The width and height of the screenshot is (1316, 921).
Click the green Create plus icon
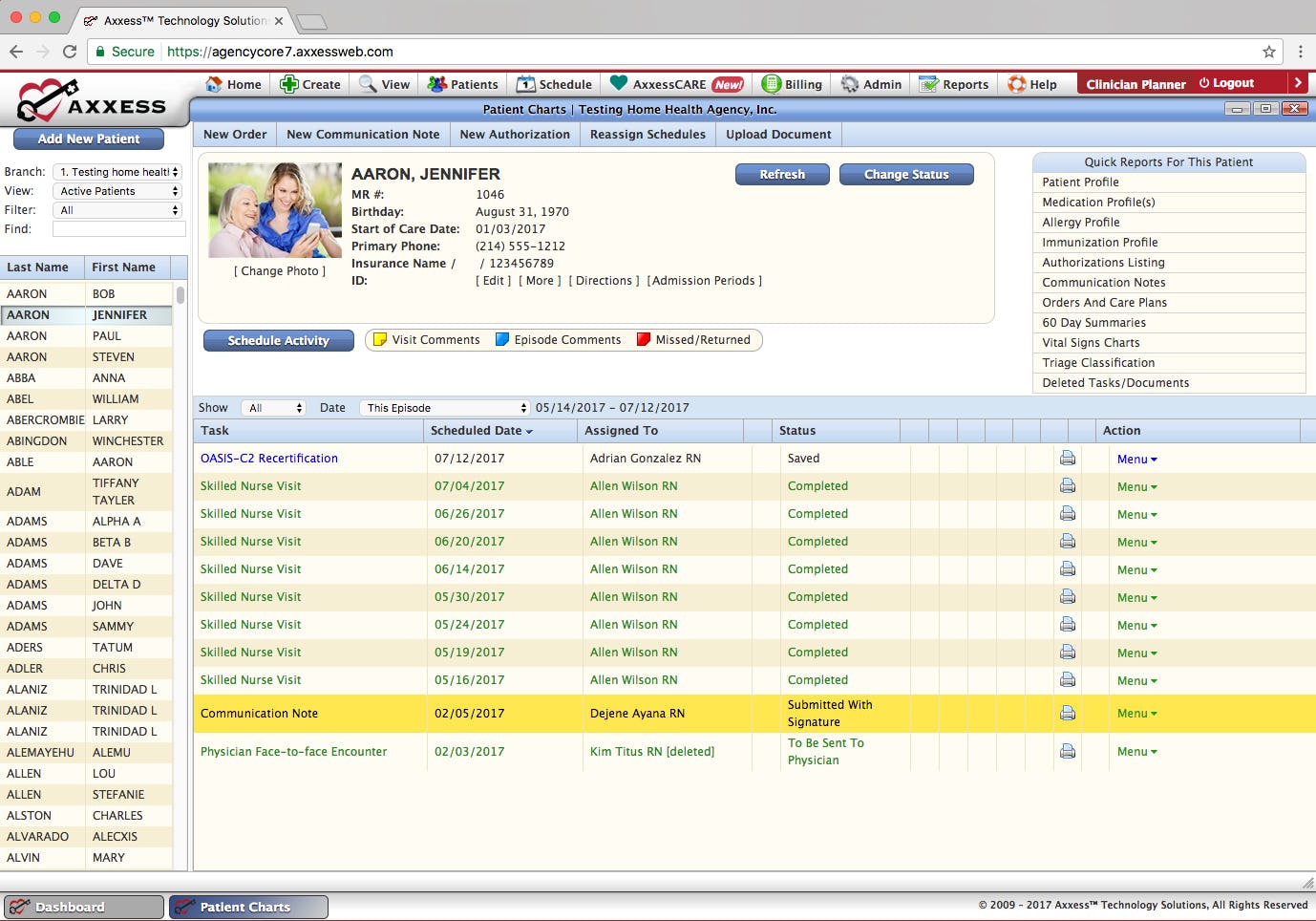(288, 84)
